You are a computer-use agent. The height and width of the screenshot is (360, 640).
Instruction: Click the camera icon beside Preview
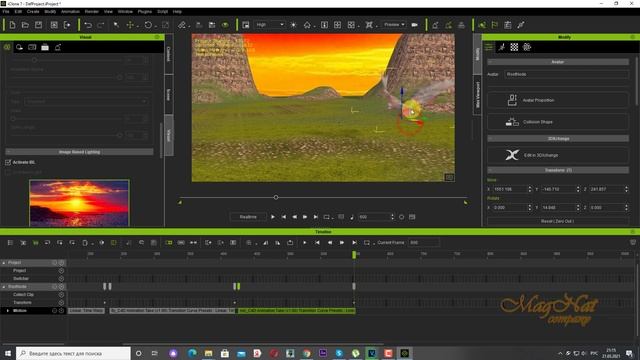415,25
